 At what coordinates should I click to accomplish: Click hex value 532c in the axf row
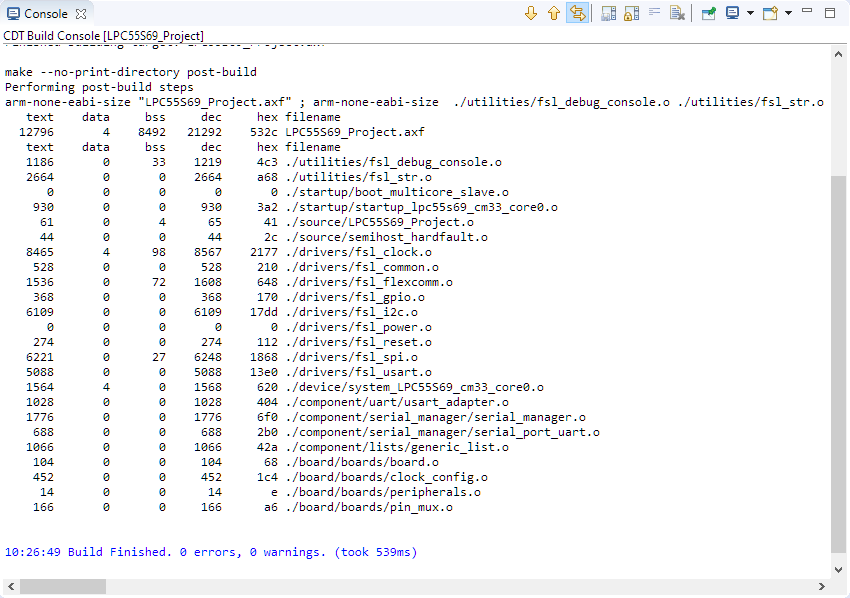point(263,132)
